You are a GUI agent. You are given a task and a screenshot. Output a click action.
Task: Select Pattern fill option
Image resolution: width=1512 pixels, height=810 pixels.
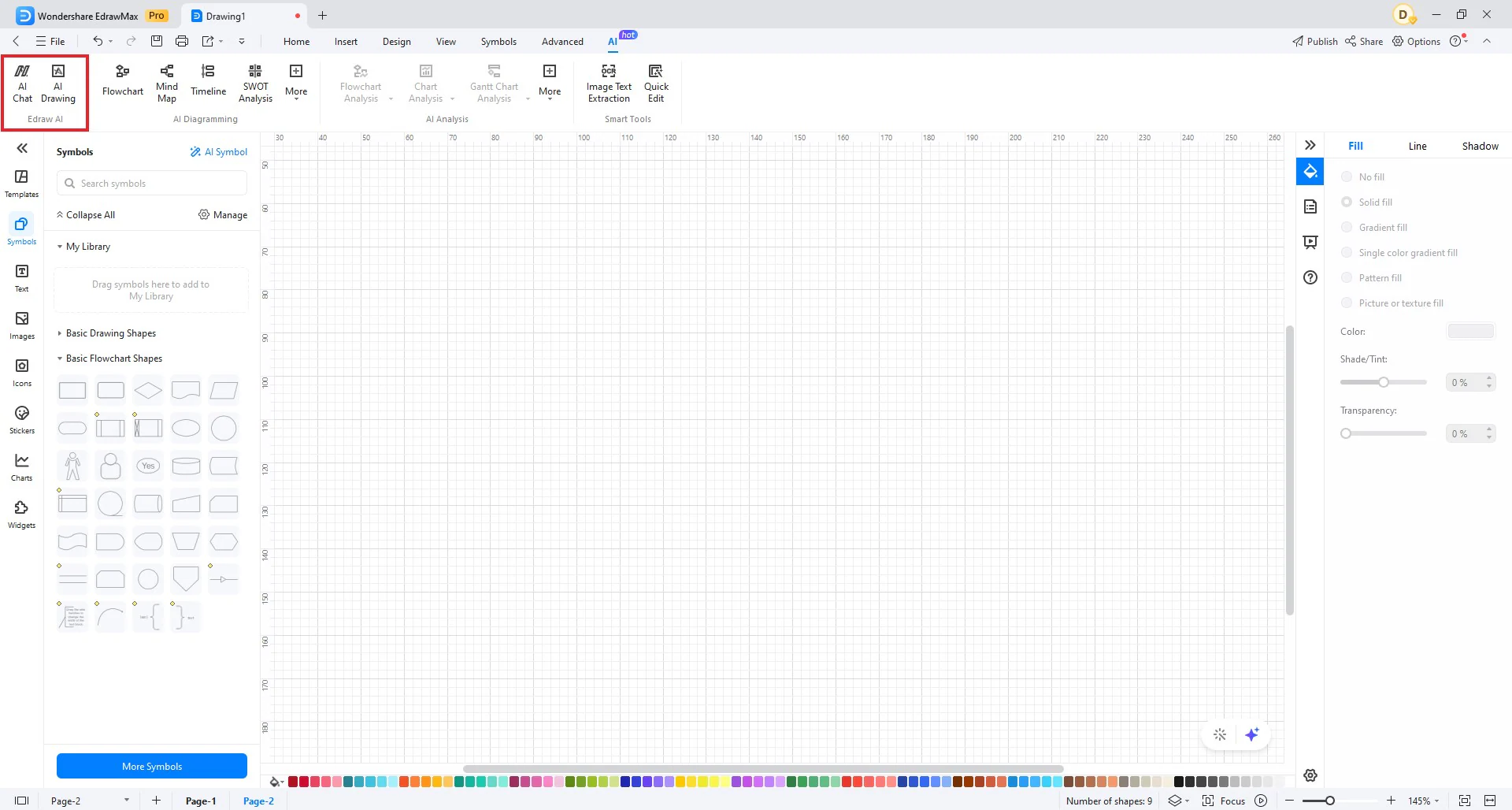[x=1372, y=277]
